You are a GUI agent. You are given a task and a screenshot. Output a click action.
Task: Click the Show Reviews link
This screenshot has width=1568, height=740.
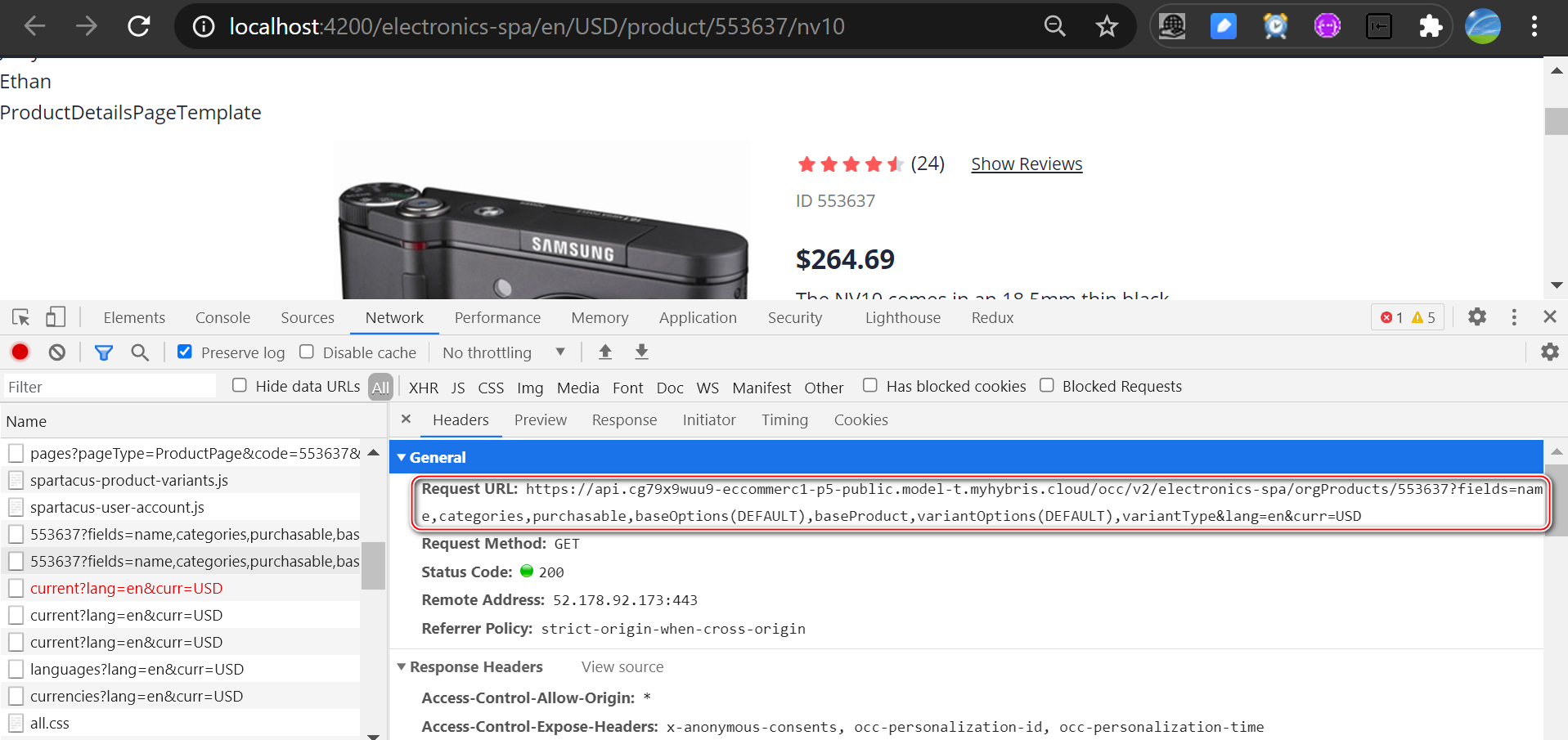pyautogui.click(x=1027, y=164)
